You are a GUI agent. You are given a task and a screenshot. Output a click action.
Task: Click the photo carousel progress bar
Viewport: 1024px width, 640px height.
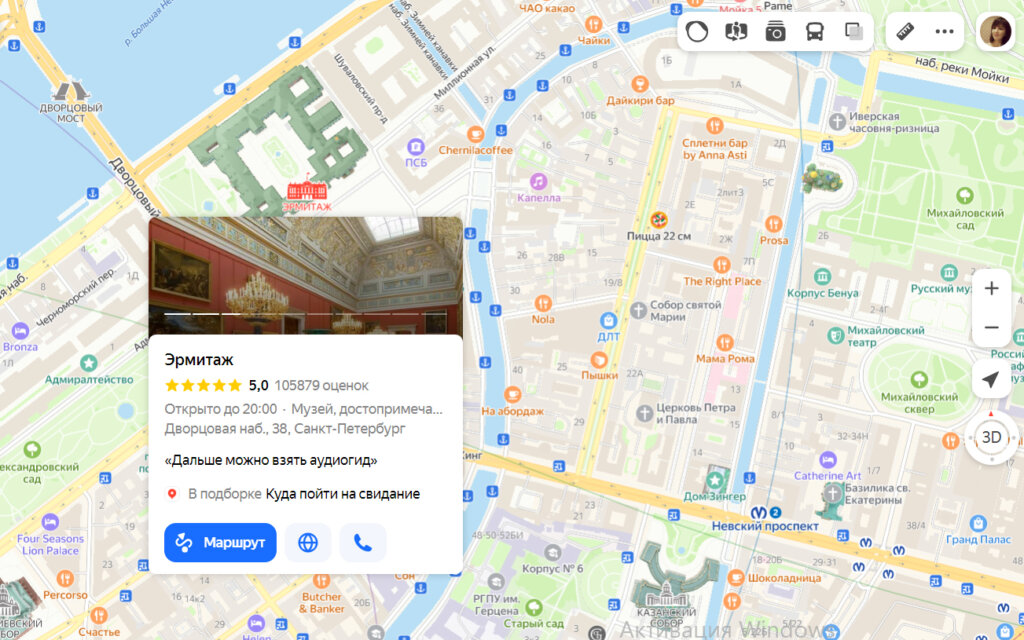click(305, 313)
